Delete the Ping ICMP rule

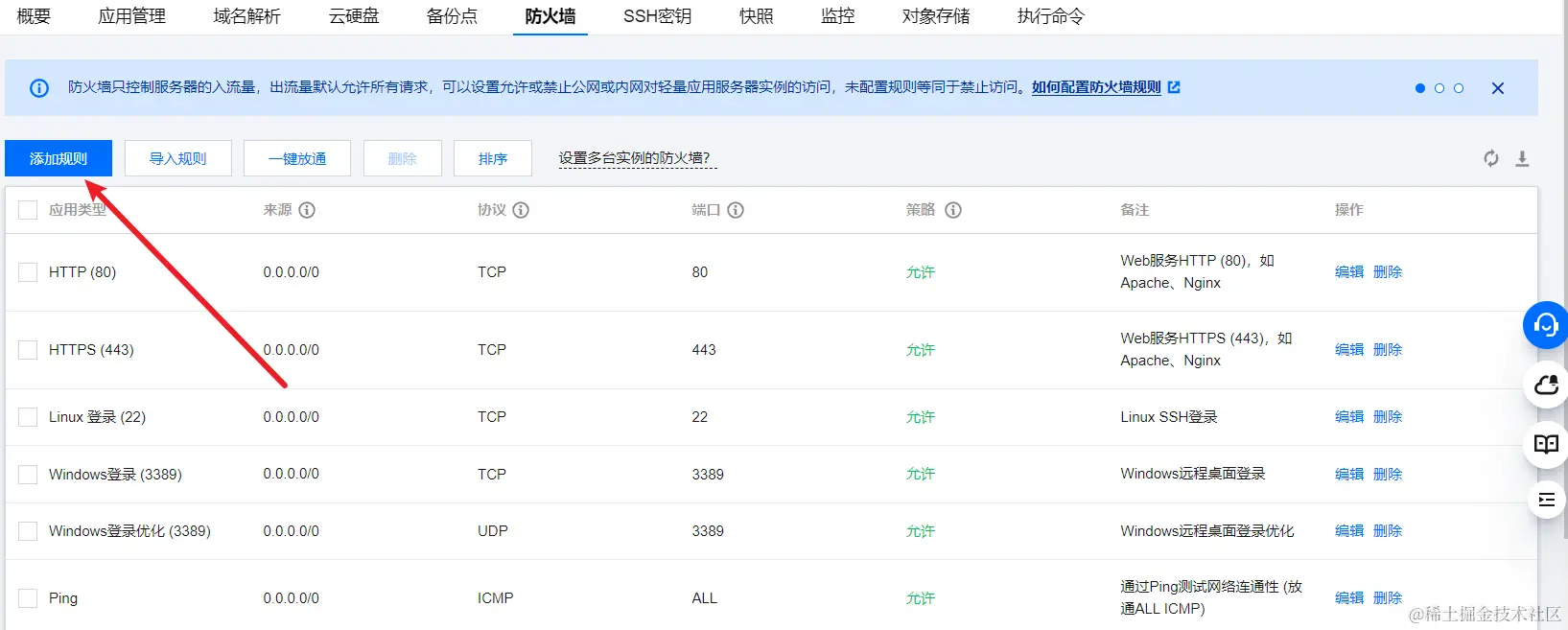[1388, 598]
